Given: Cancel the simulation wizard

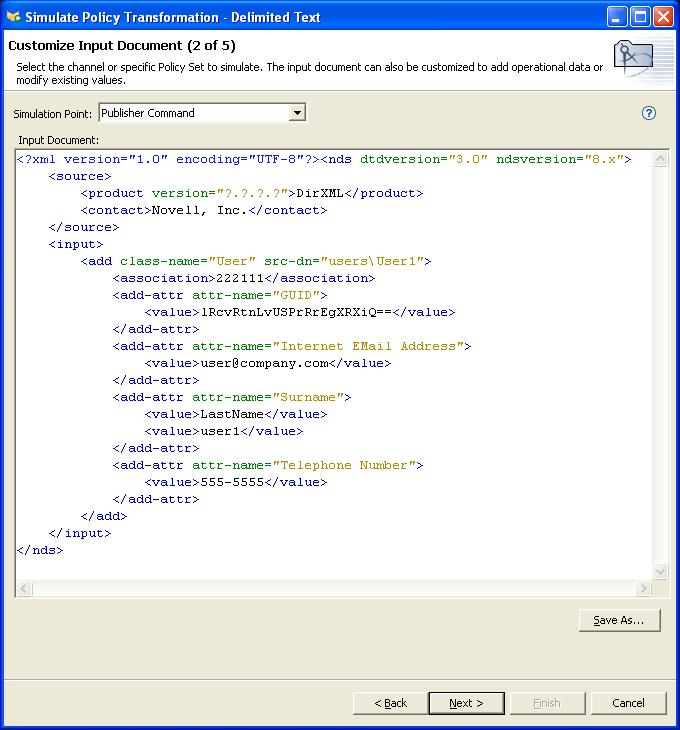Looking at the screenshot, I should coord(628,703).
